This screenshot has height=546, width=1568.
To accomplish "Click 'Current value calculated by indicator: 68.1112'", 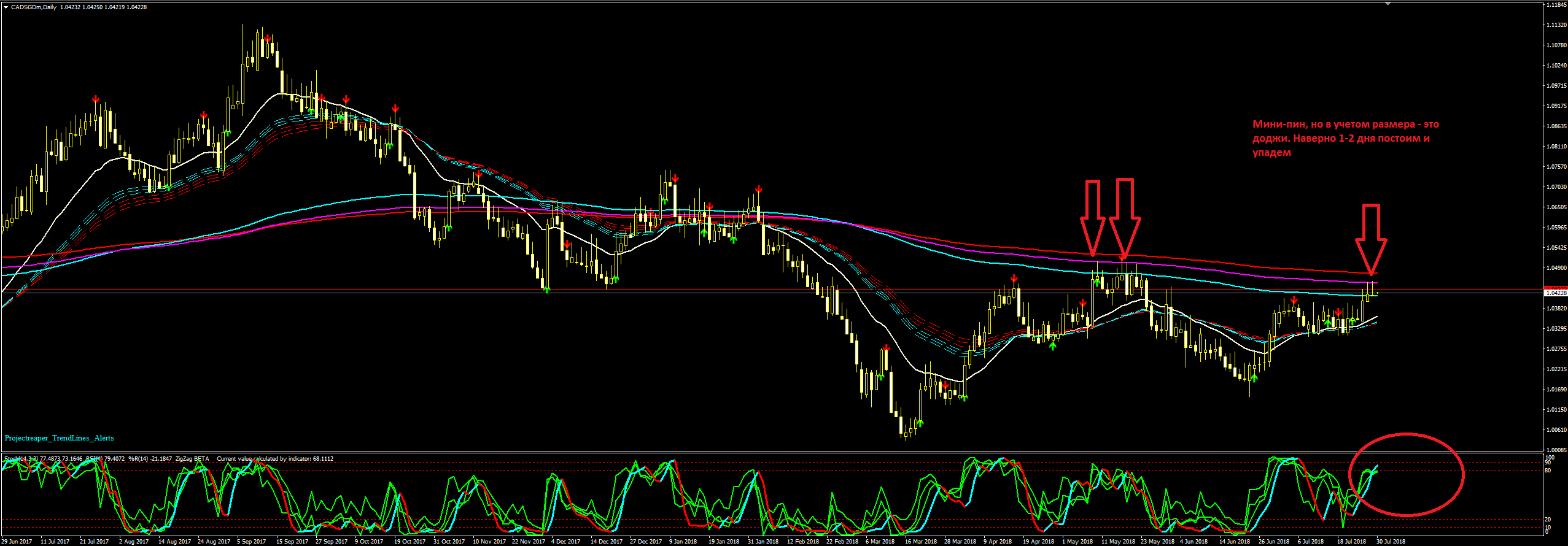I will click(275, 459).
